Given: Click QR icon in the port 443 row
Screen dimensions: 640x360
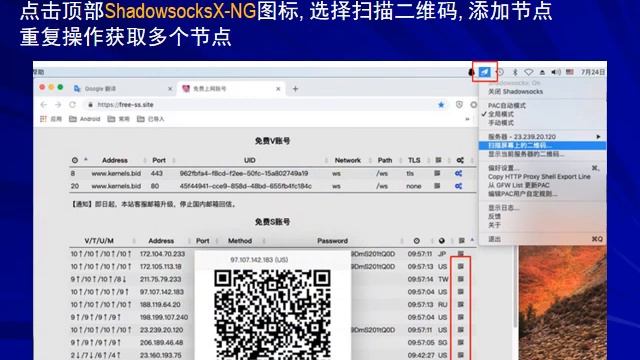Looking at the screenshot, I should point(437,173).
